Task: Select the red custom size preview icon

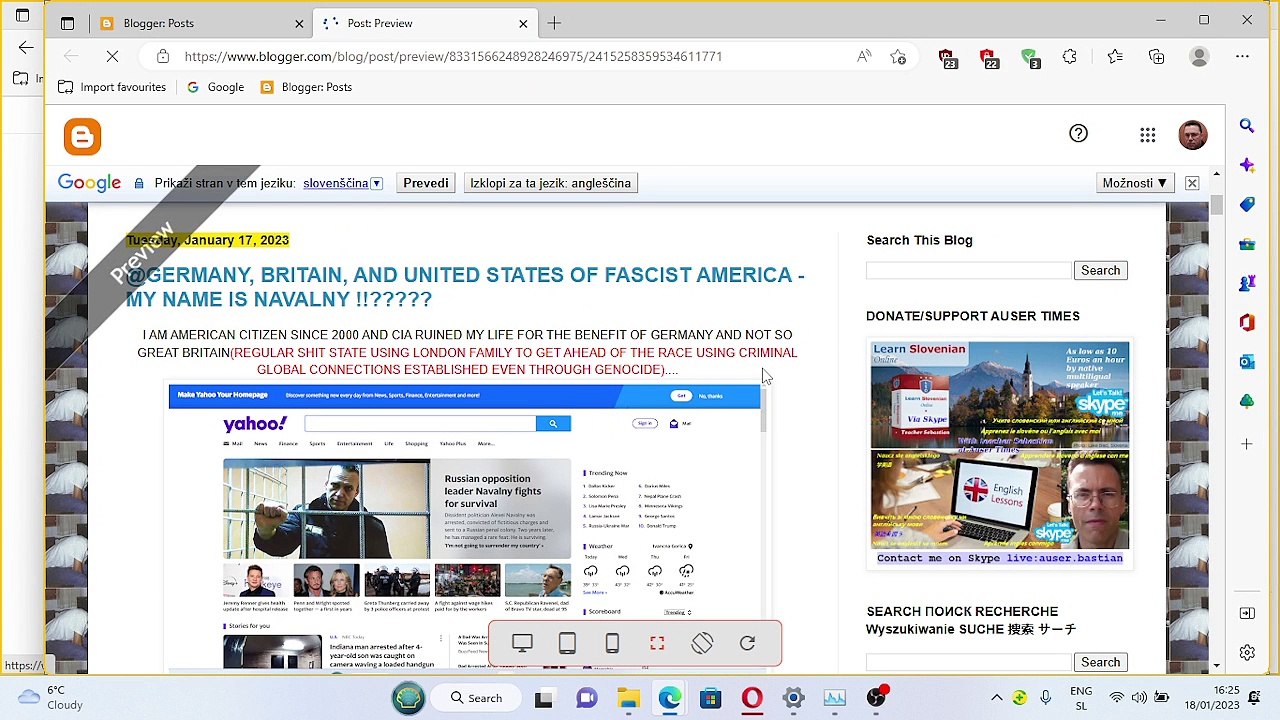Action: click(x=657, y=643)
